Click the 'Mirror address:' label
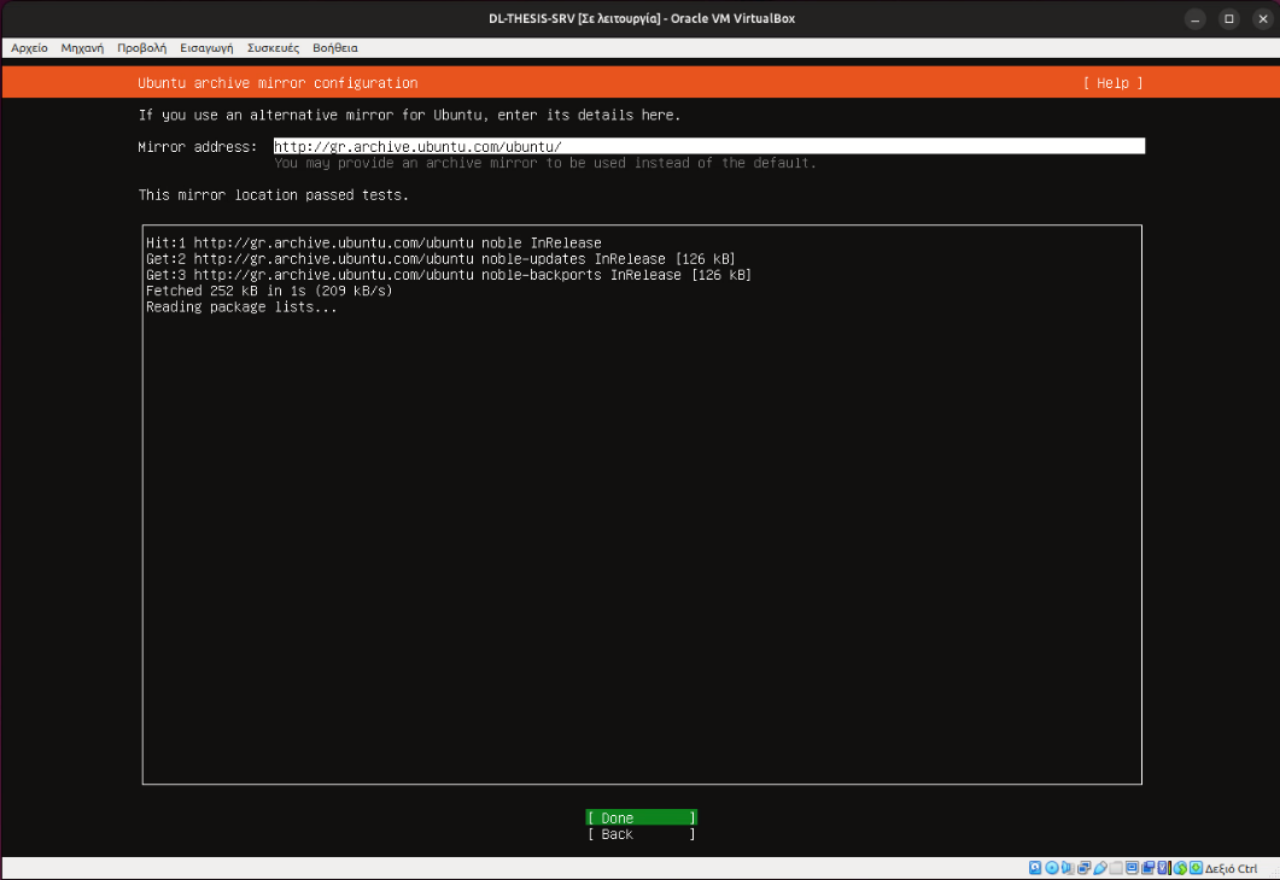This screenshot has height=880, width=1280. [x=198, y=147]
